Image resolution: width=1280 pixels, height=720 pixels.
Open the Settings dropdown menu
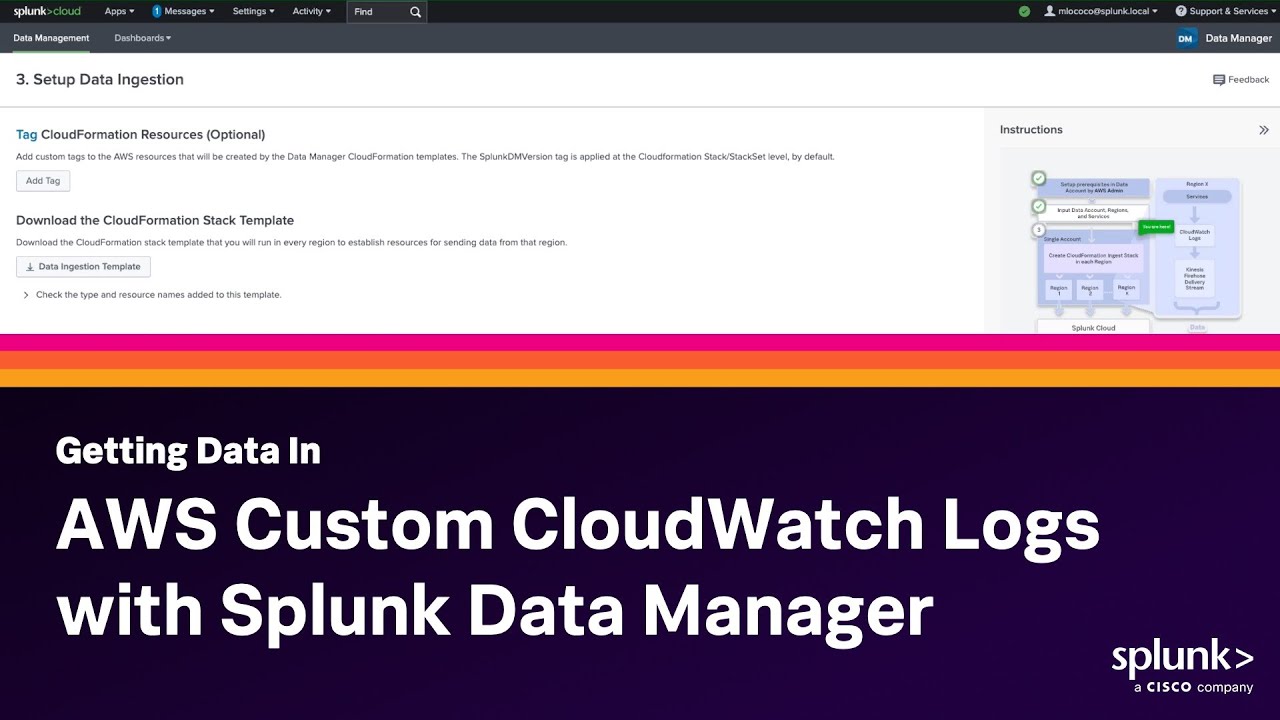[254, 11]
